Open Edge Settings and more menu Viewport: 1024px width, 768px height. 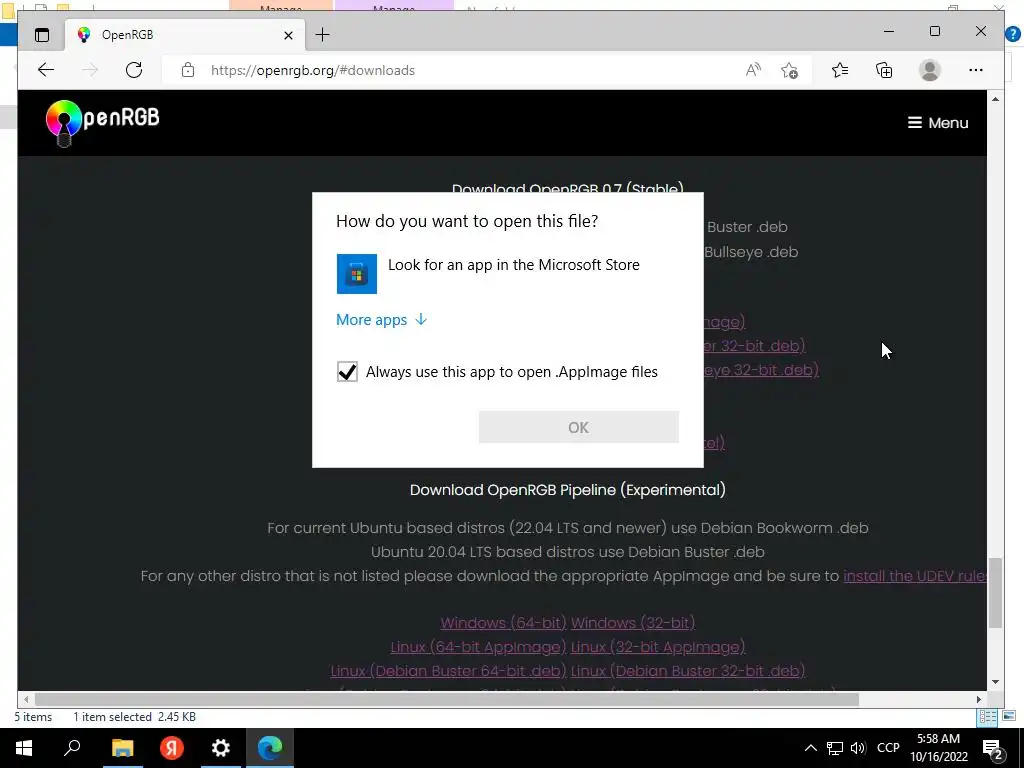click(x=976, y=70)
